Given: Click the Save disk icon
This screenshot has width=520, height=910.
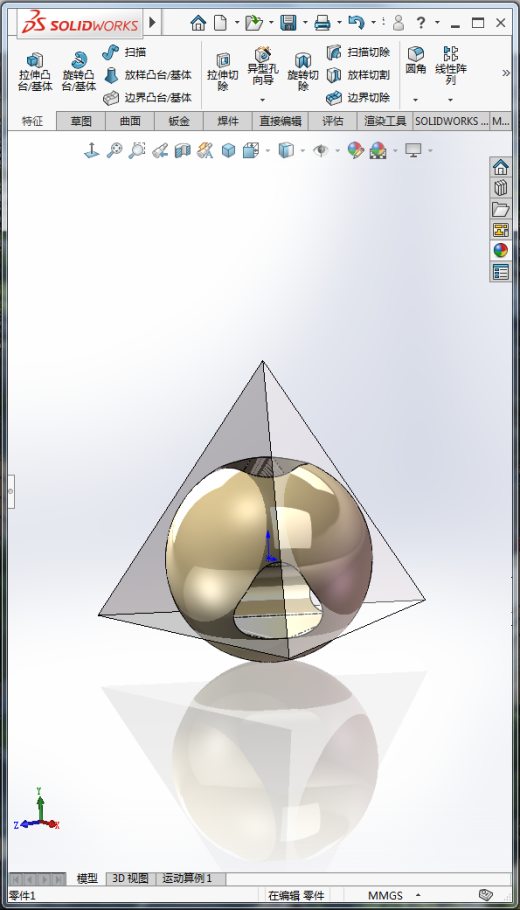Looking at the screenshot, I should point(288,23).
